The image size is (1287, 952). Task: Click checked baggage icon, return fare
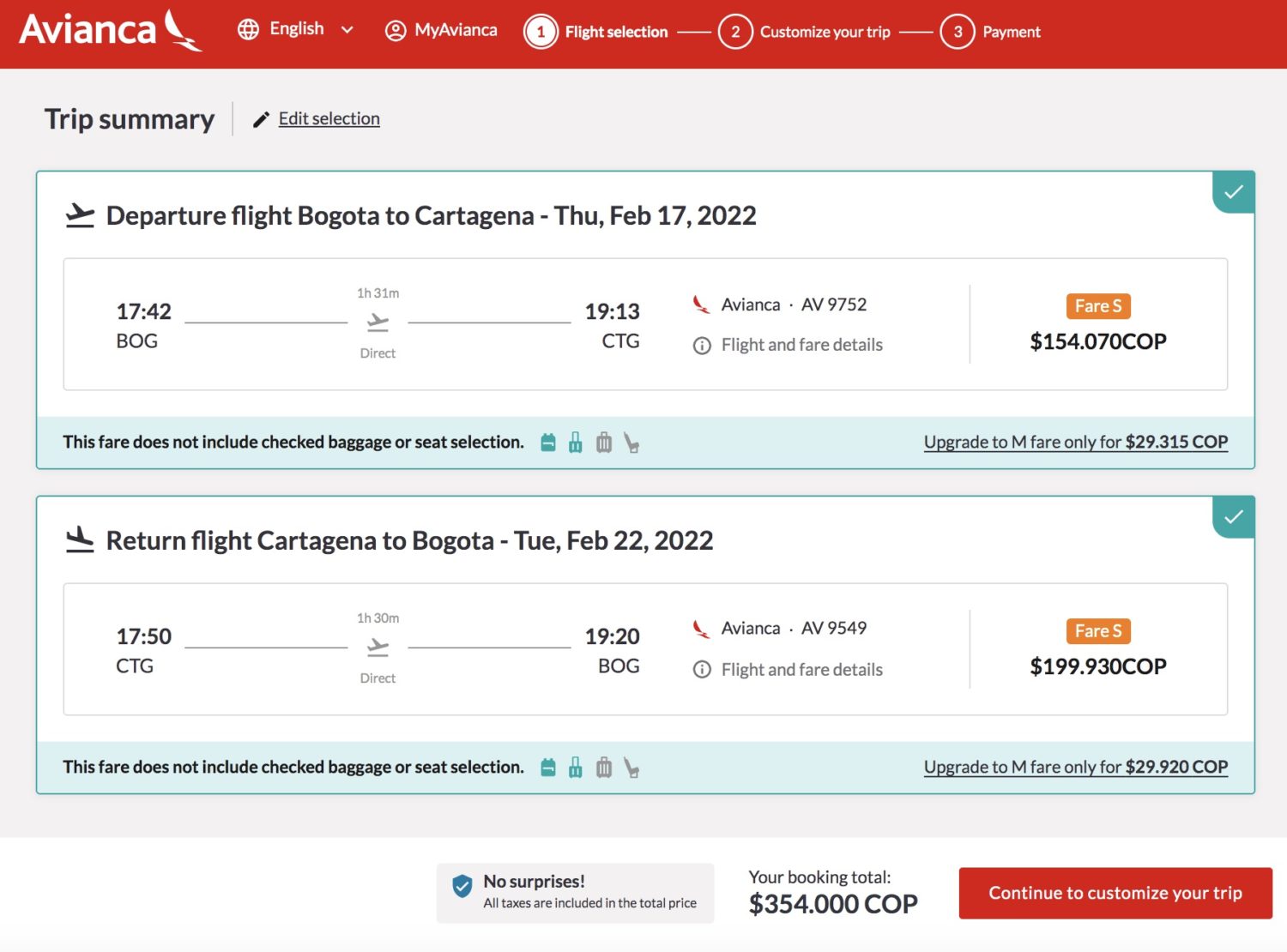click(604, 768)
